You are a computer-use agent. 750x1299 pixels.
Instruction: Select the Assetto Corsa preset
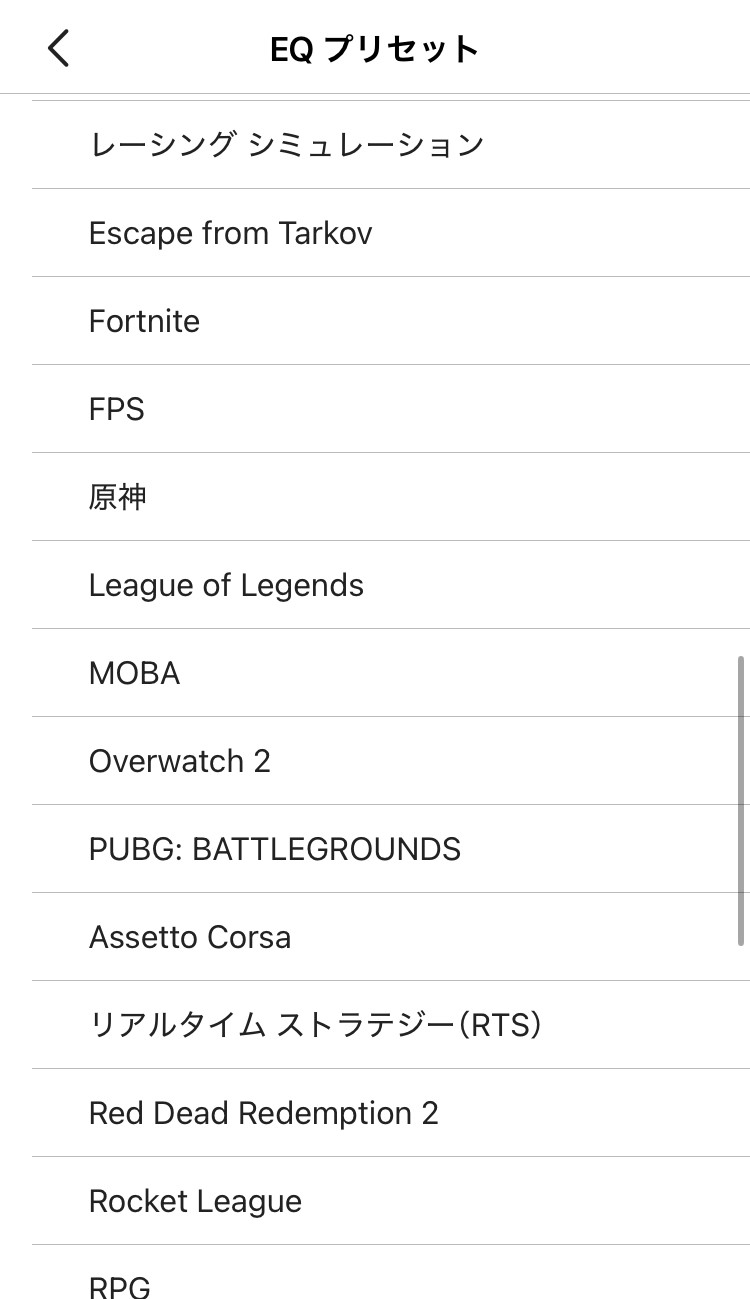point(190,937)
